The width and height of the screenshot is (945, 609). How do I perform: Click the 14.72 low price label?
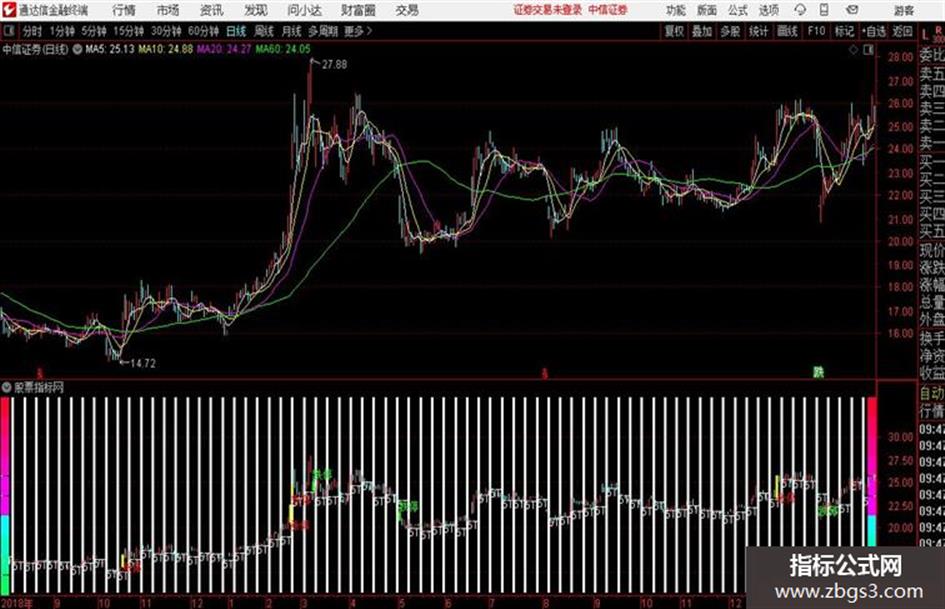tap(143, 363)
